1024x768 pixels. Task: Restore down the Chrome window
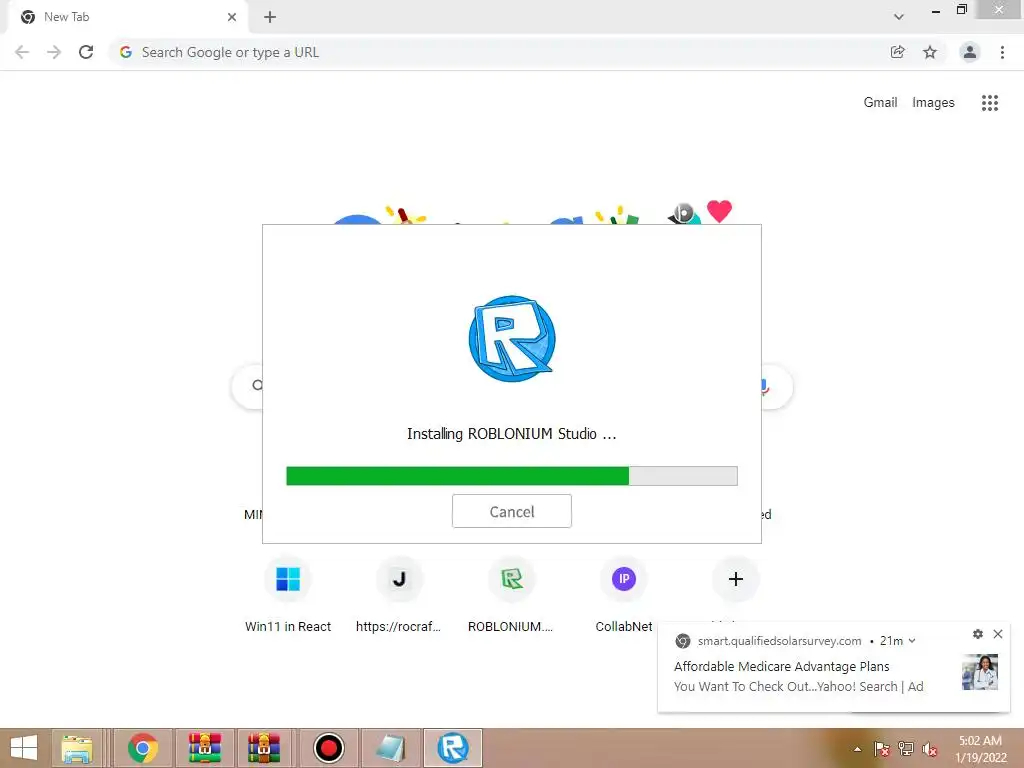pyautogui.click(x=961, y=10)
